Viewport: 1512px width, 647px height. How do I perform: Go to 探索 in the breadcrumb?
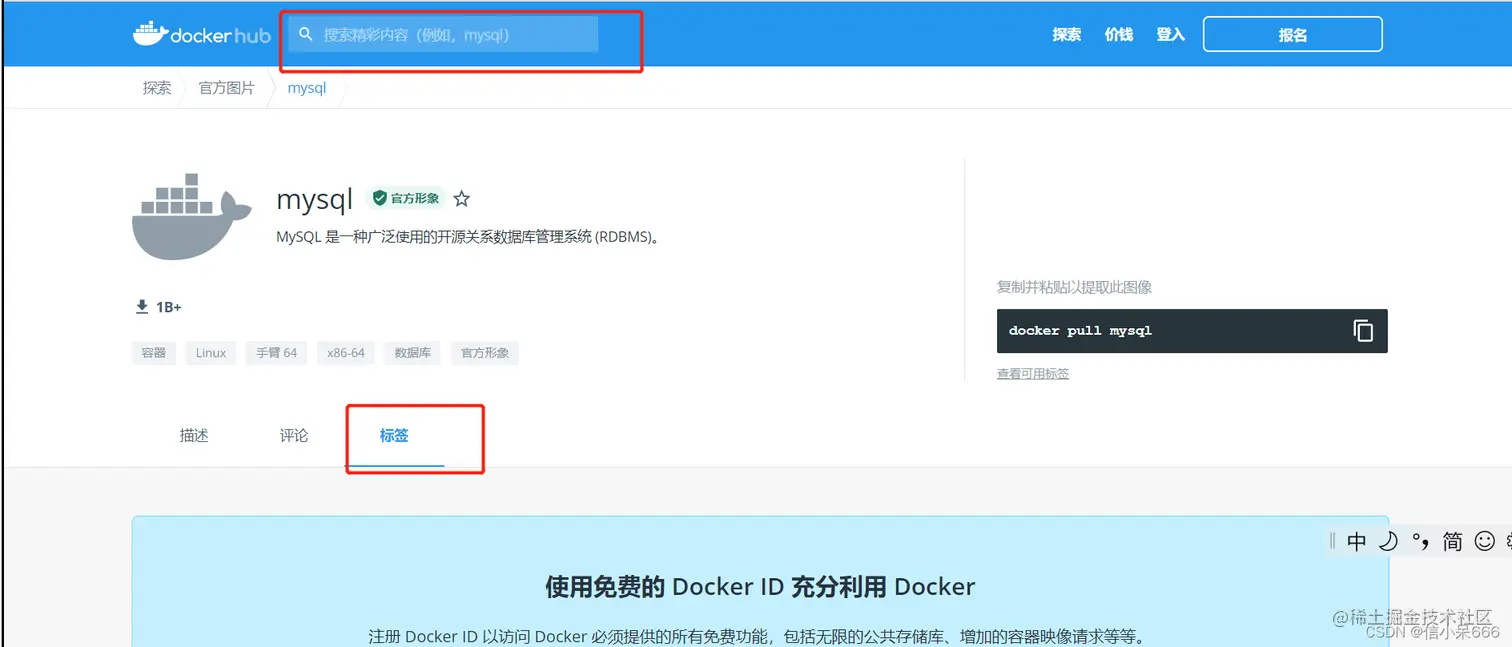click(x=157, y=88)
